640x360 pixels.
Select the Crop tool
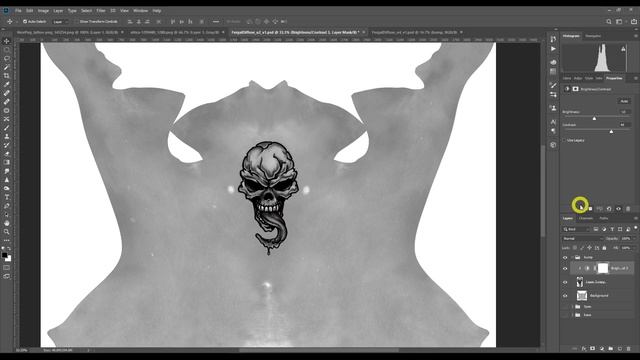[7, 76]
